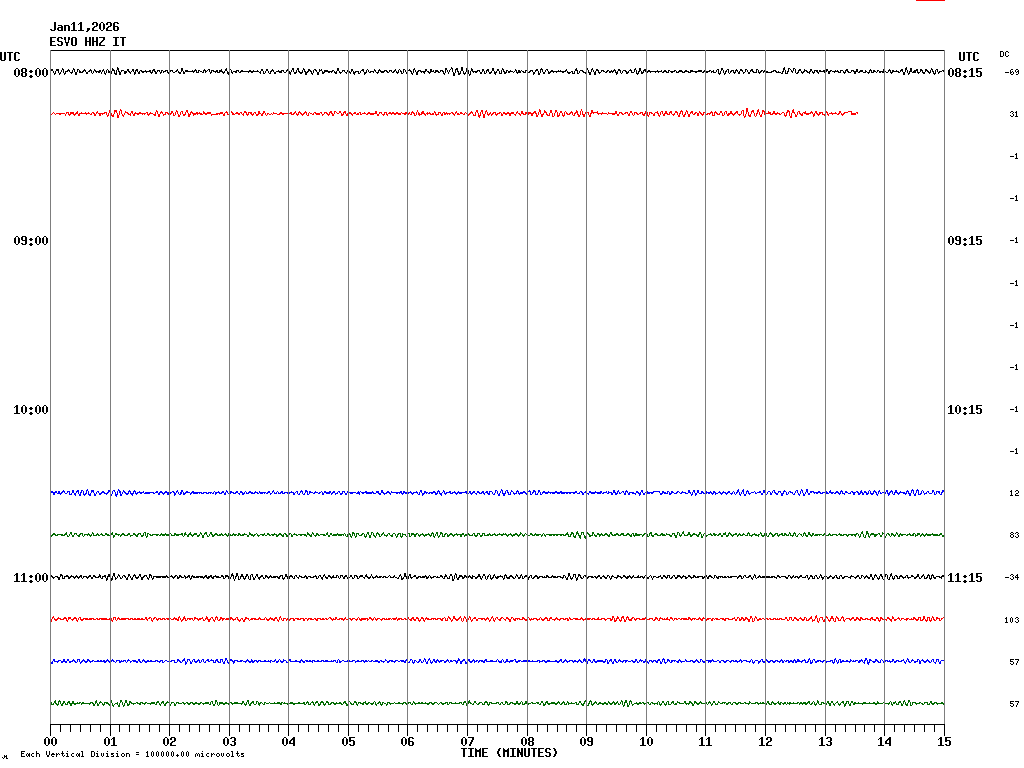Click the DC offset value 103

click(x=1011, y=620)
